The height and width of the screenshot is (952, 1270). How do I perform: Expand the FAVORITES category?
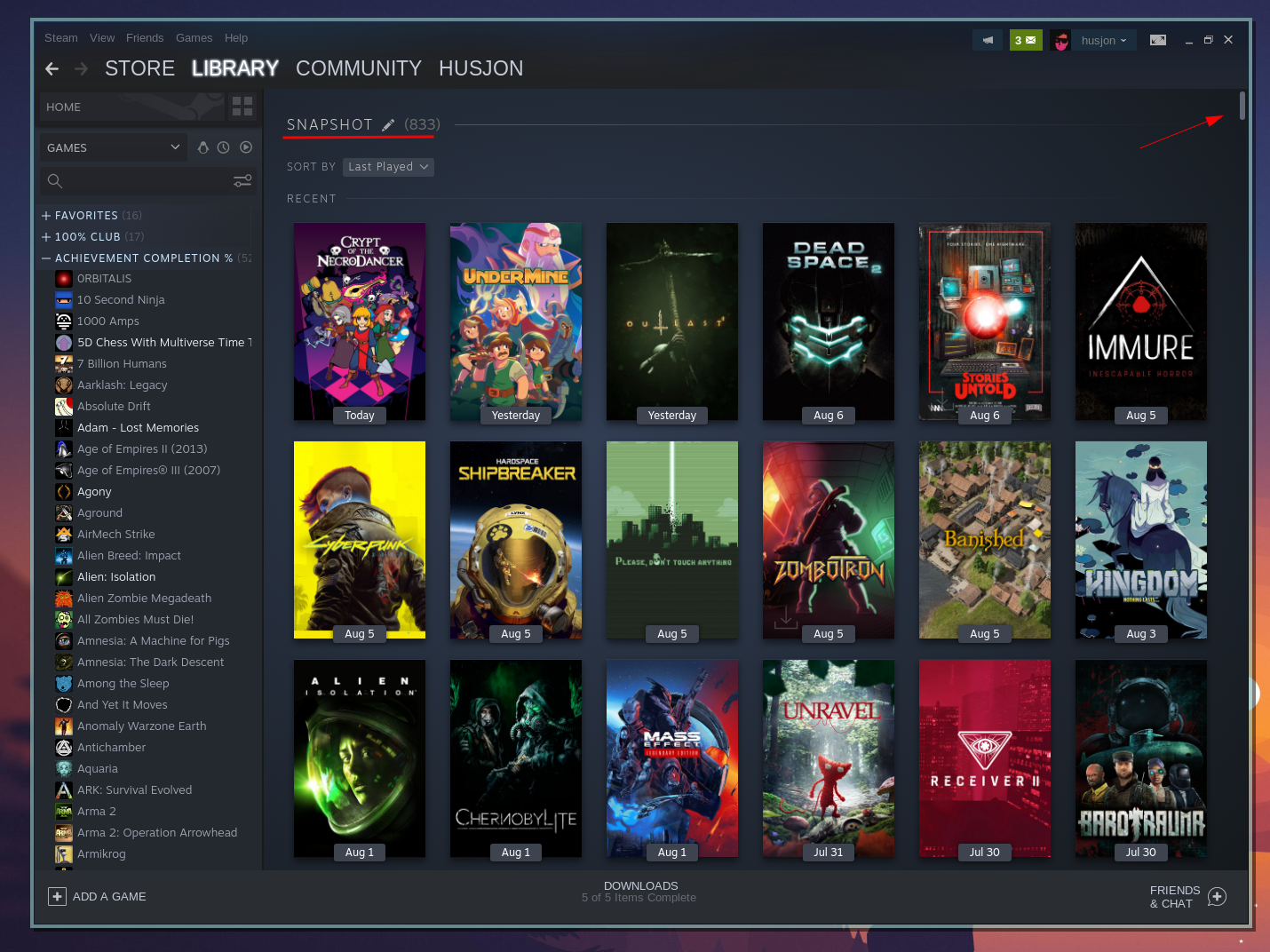click(x=46, y=216)
